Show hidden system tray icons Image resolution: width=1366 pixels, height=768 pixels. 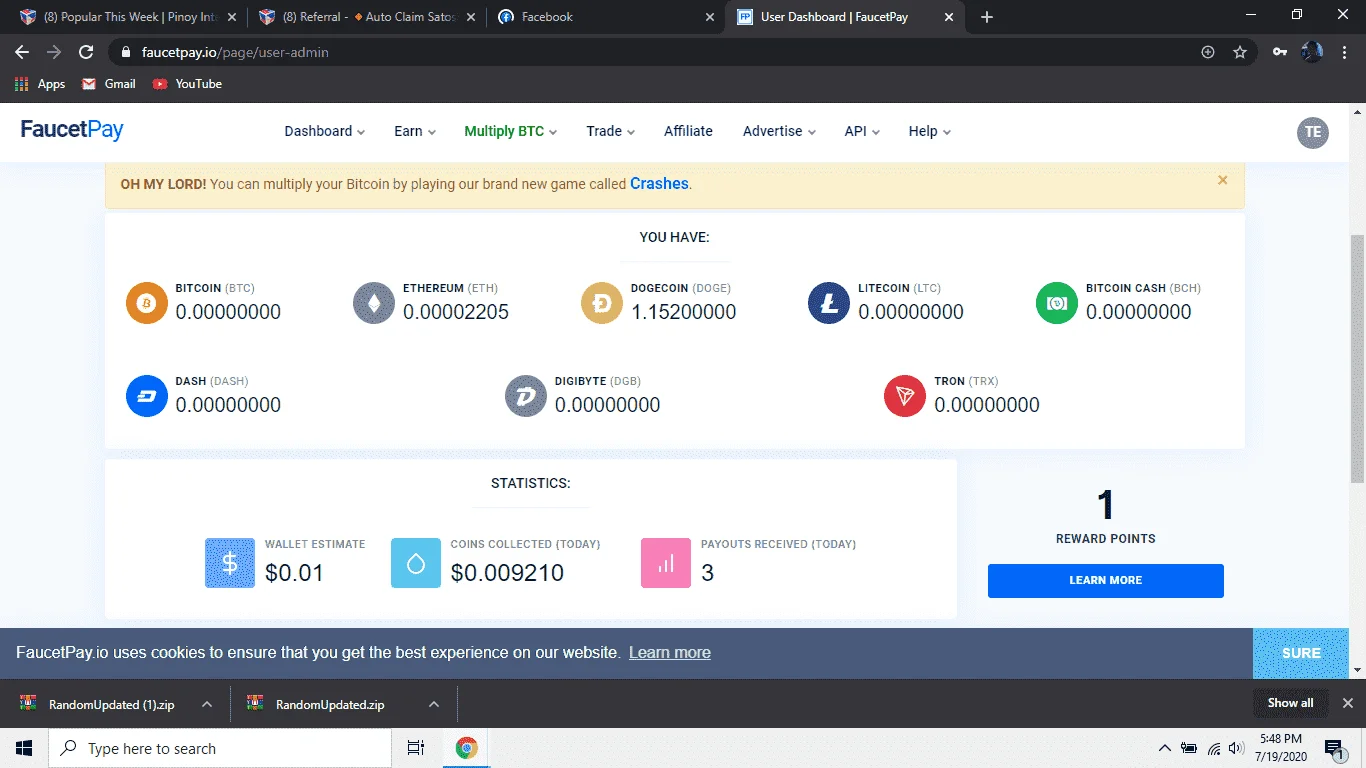[1164, 748]
